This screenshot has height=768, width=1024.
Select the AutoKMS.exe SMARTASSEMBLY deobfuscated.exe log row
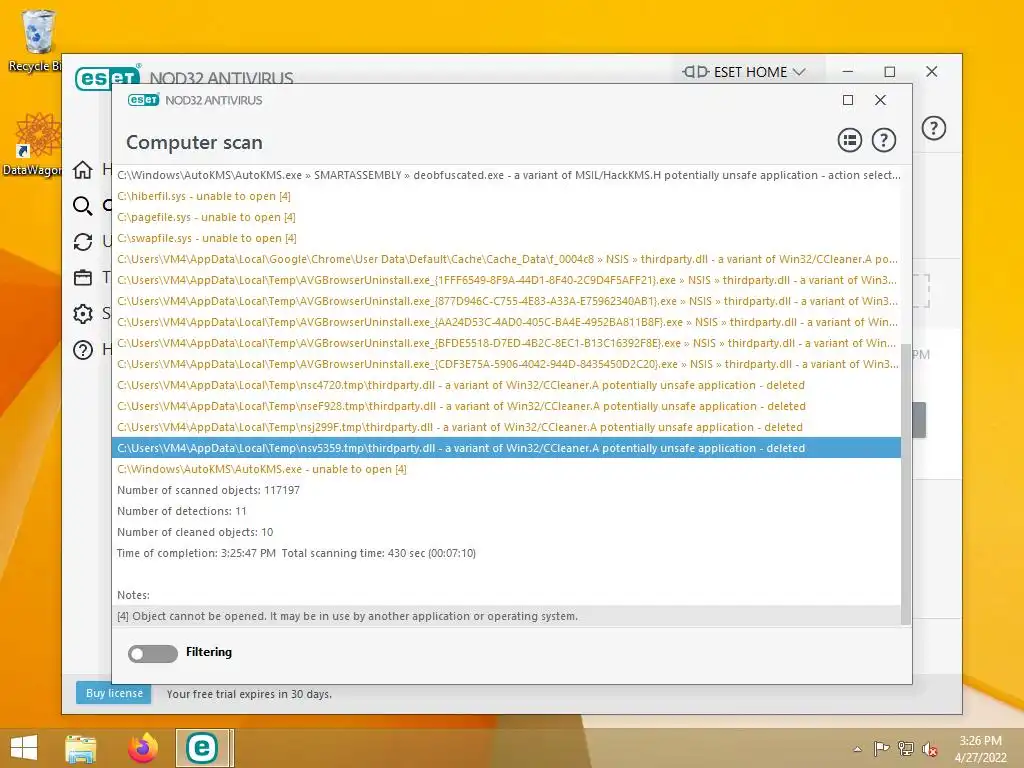506,175
